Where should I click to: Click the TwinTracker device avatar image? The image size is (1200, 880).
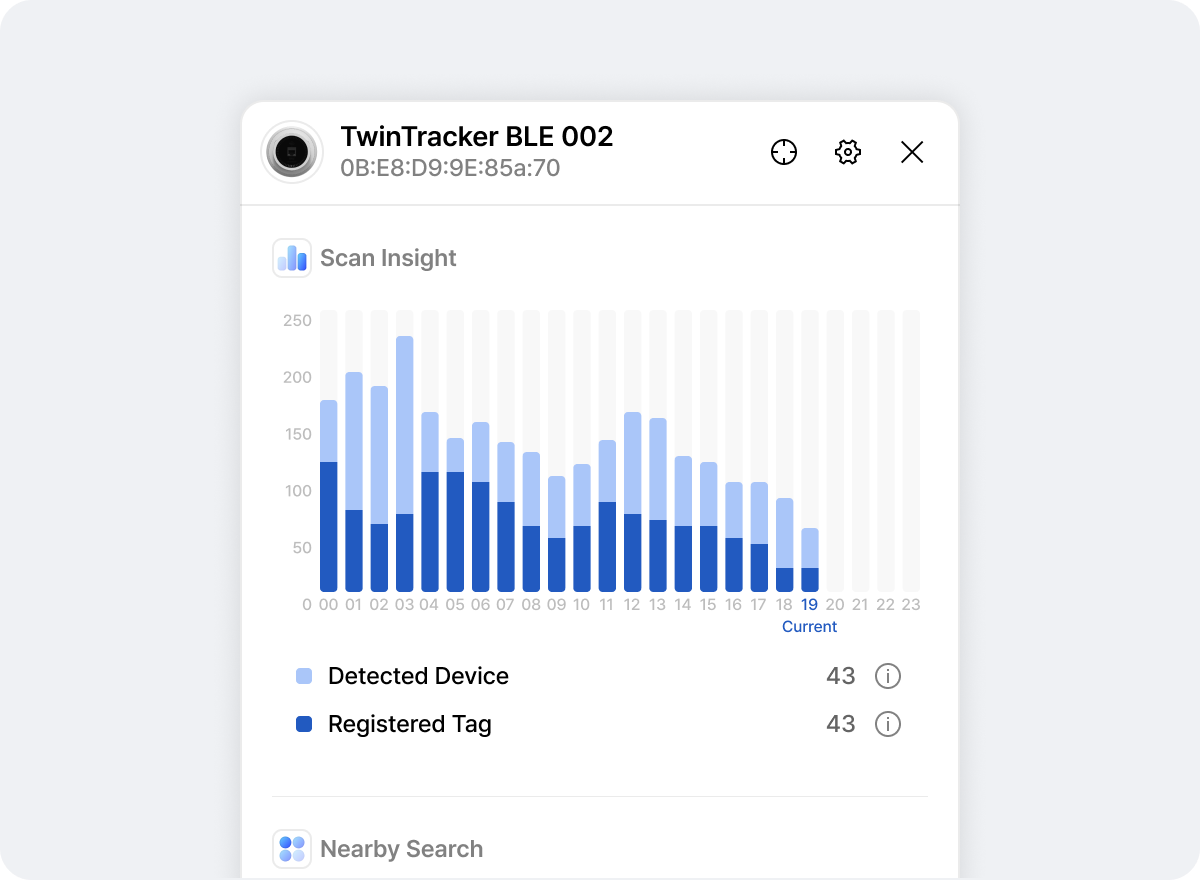(292, 152)
